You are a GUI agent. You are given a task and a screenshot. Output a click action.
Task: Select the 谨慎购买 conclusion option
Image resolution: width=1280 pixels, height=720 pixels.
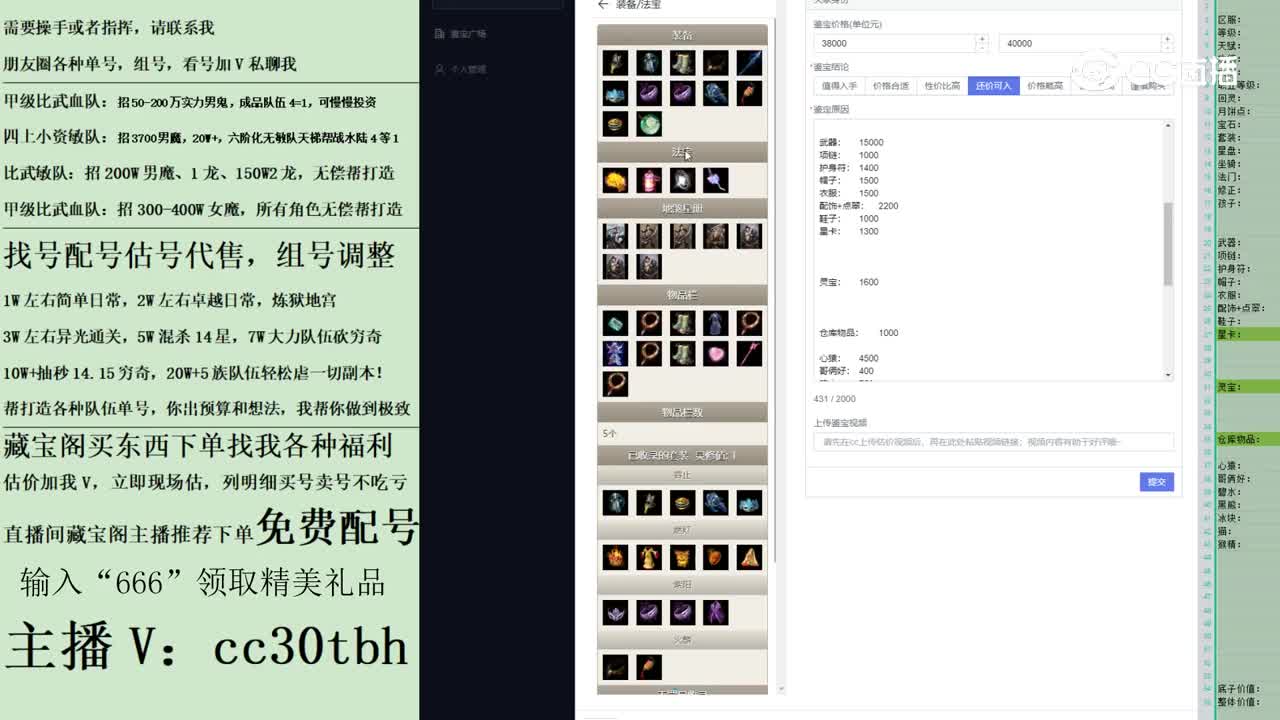point(1148,86)
